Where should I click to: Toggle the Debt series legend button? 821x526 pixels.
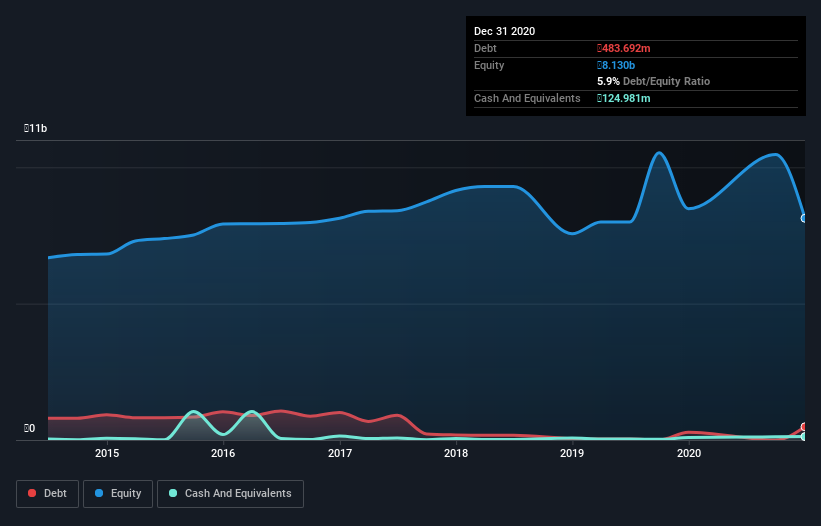(48, 494)
